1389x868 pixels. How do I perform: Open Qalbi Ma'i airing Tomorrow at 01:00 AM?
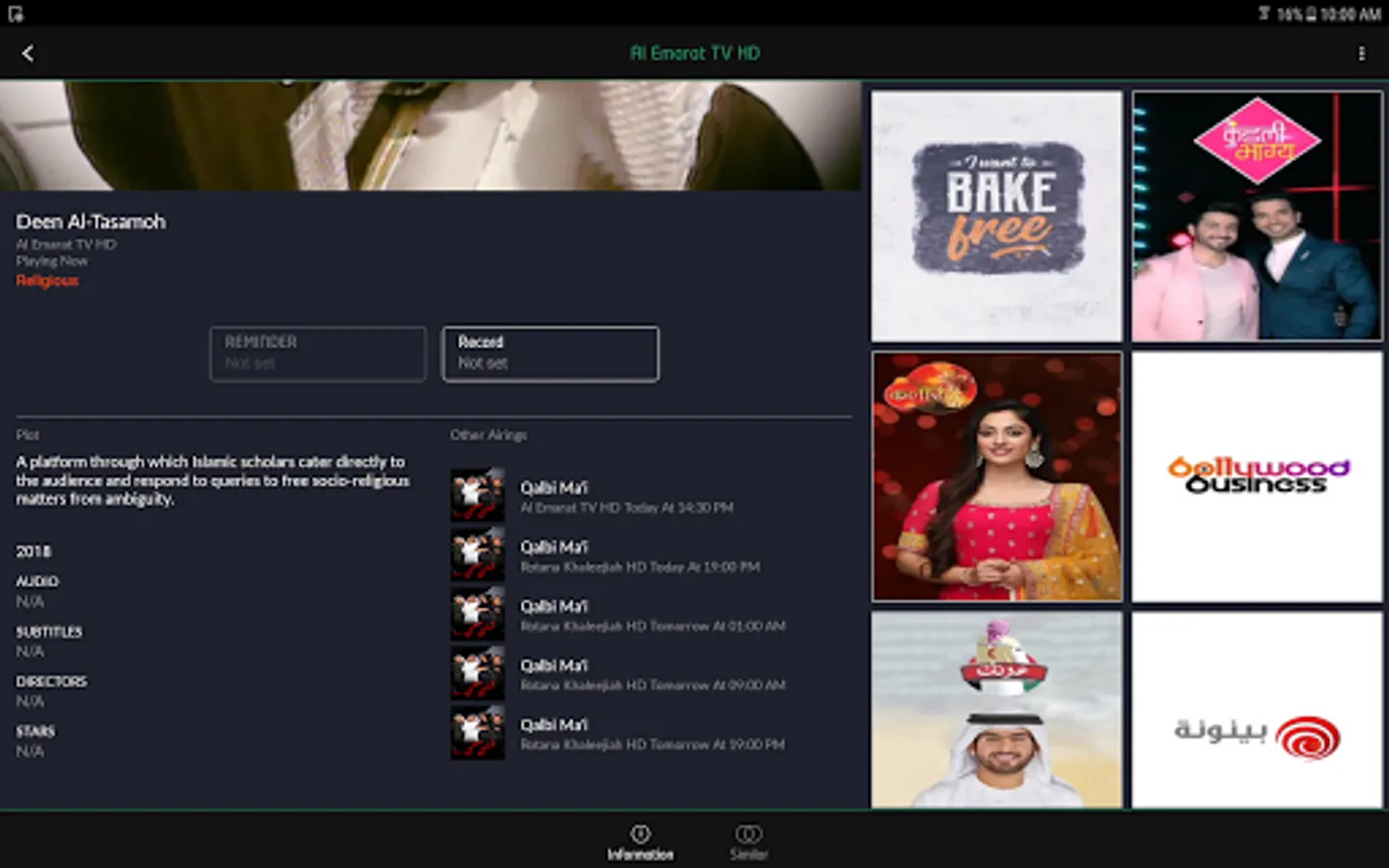pyautogui.click(x=651, y=614)
